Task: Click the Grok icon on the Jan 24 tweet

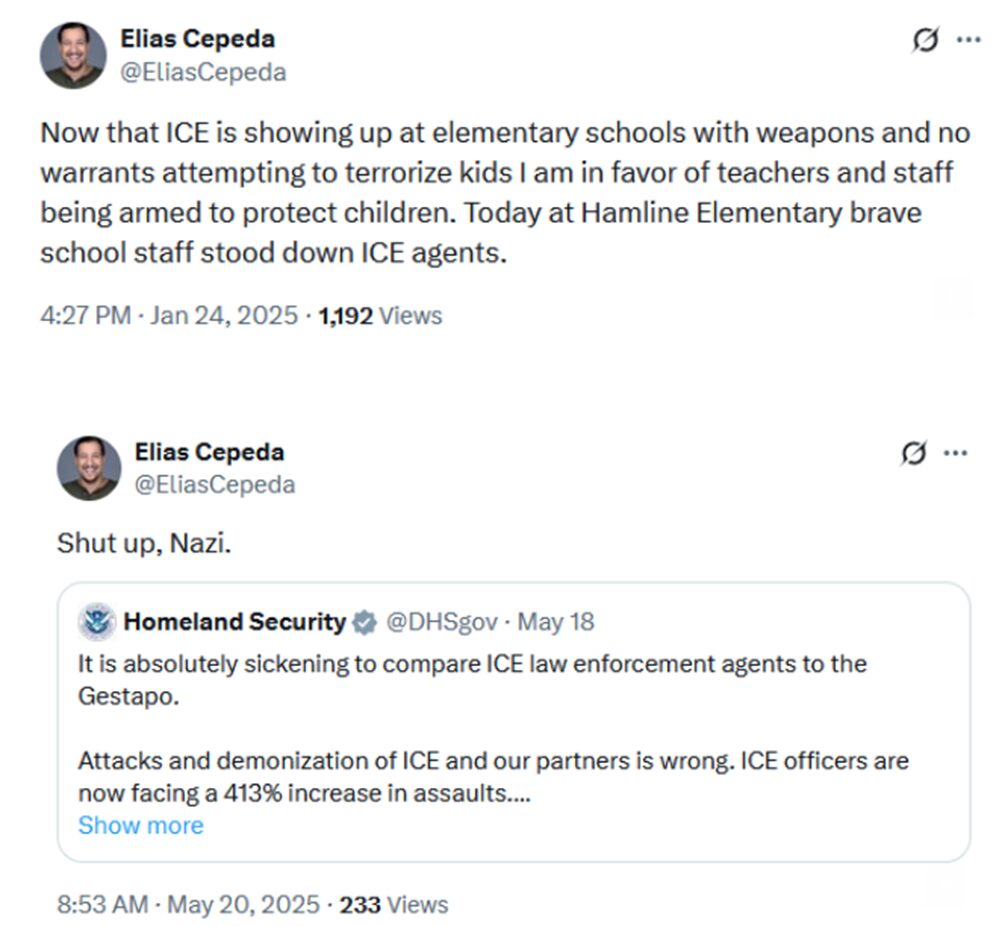Action: (x=926, y=40)
